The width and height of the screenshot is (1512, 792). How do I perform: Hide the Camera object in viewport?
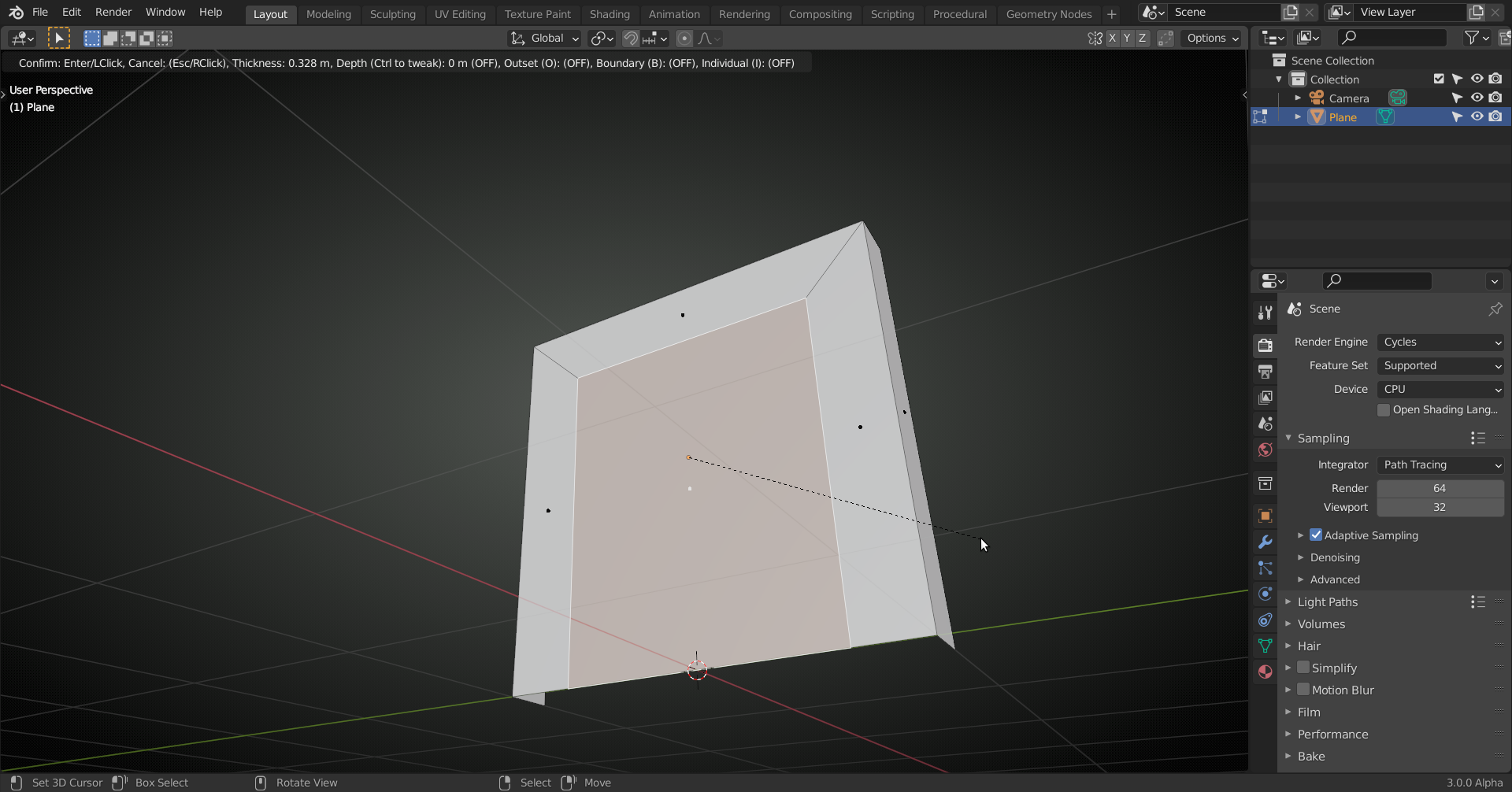pos(1477,98)
